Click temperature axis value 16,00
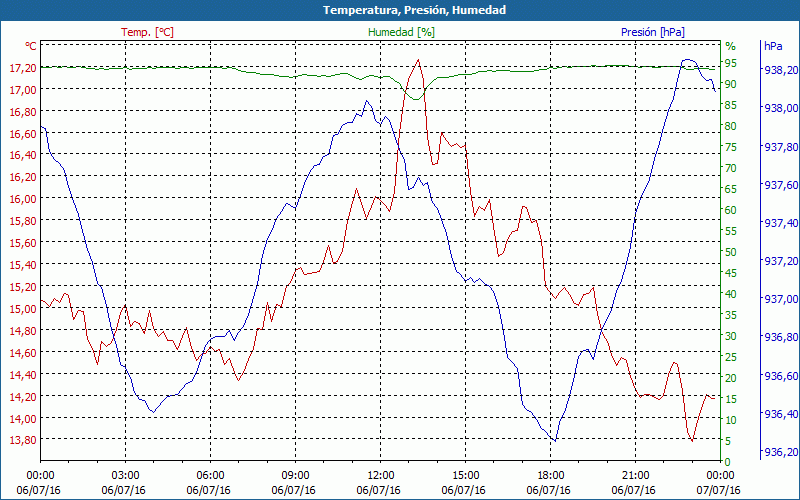The width and height of the screenshot is (800, 500). 23,199
